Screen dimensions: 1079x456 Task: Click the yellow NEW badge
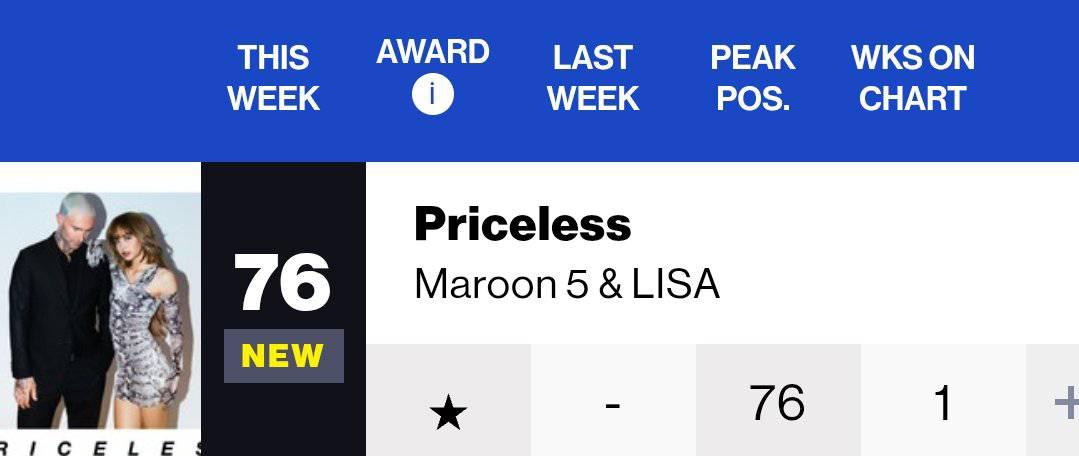[283, 356]
